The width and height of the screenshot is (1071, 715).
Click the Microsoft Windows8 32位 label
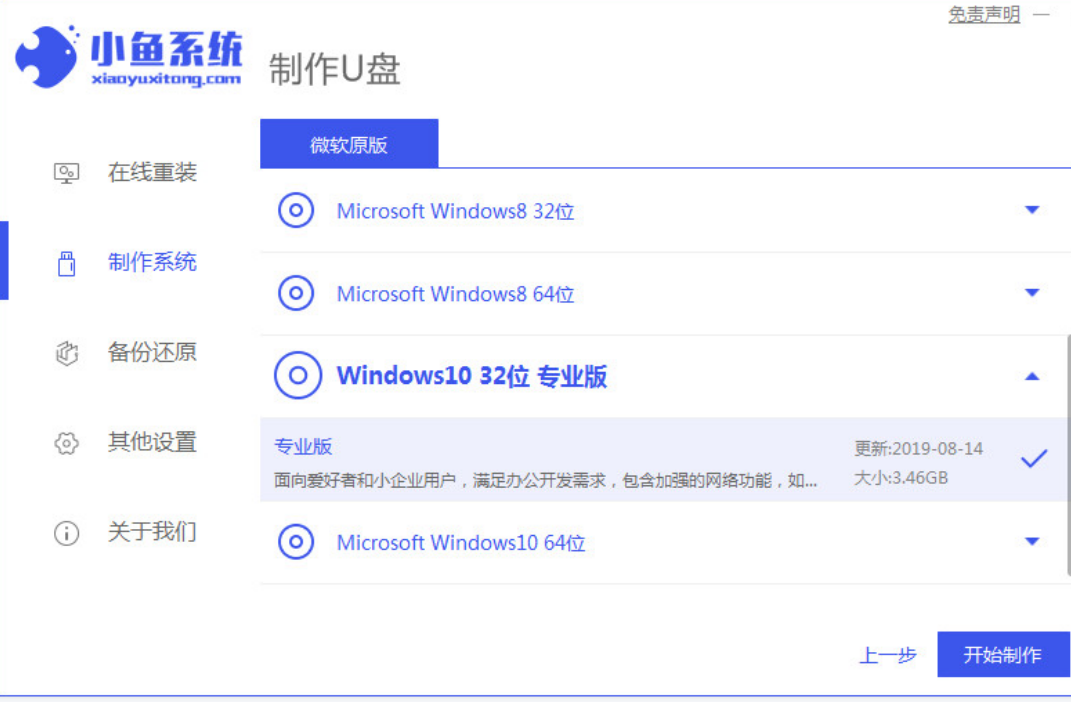pos(456,211)
